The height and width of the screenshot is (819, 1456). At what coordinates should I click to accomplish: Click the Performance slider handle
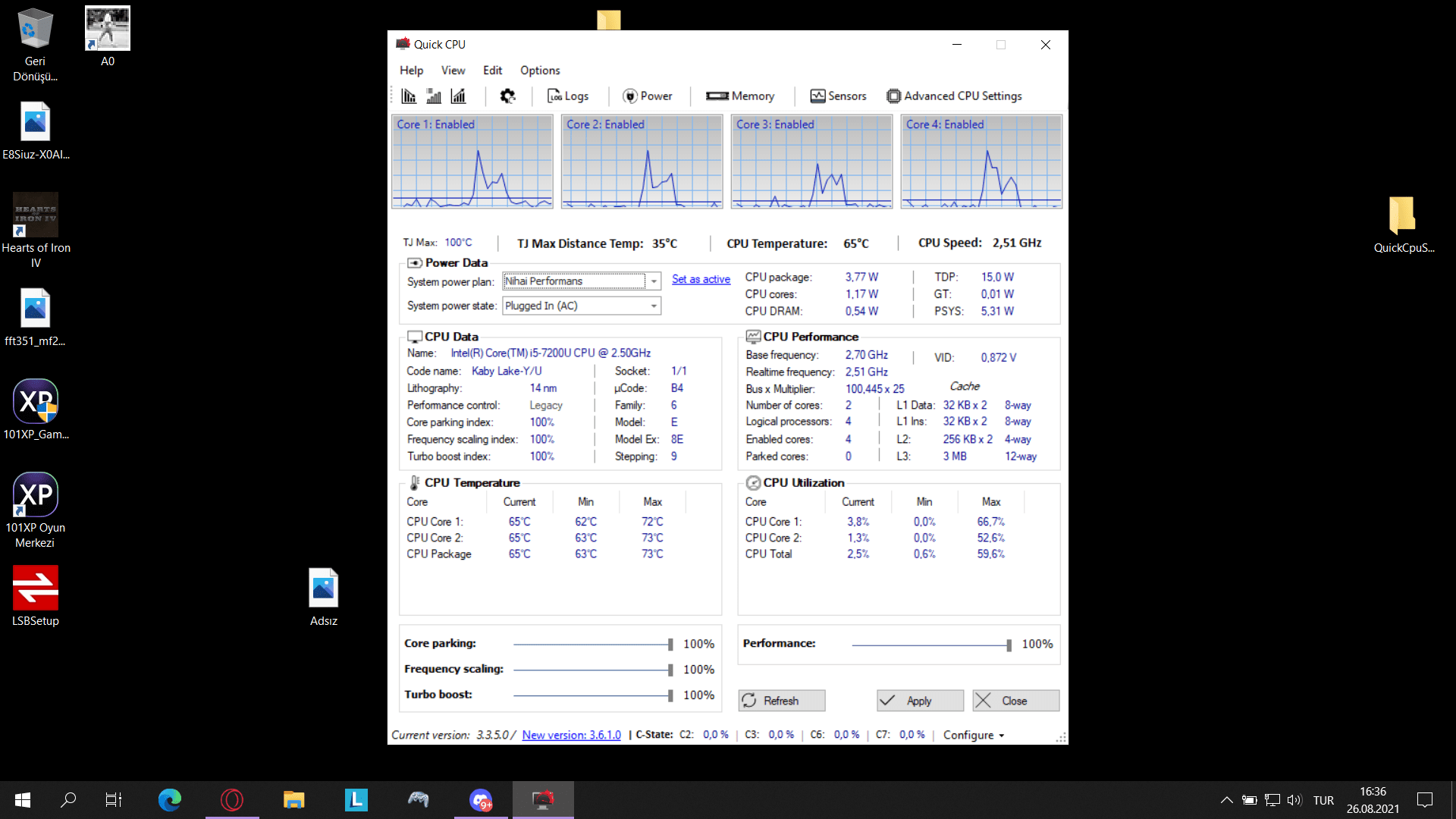(1009, 645)
